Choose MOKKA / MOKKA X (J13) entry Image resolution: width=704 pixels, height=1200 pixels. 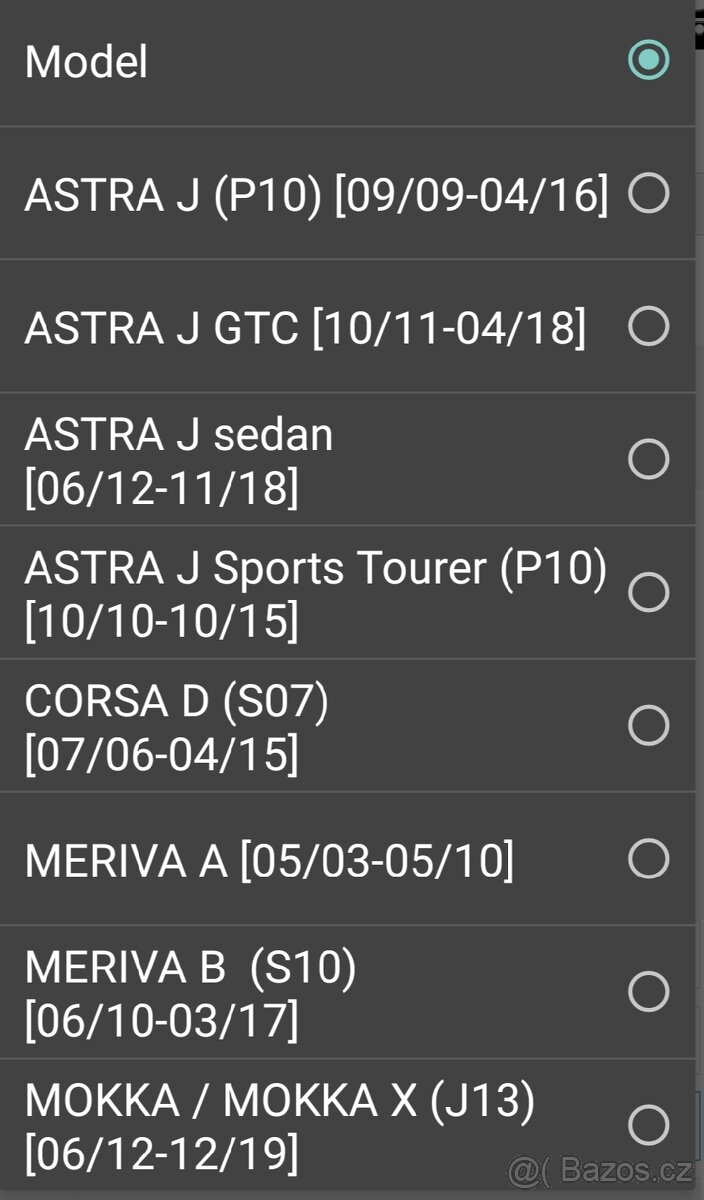280,1126
